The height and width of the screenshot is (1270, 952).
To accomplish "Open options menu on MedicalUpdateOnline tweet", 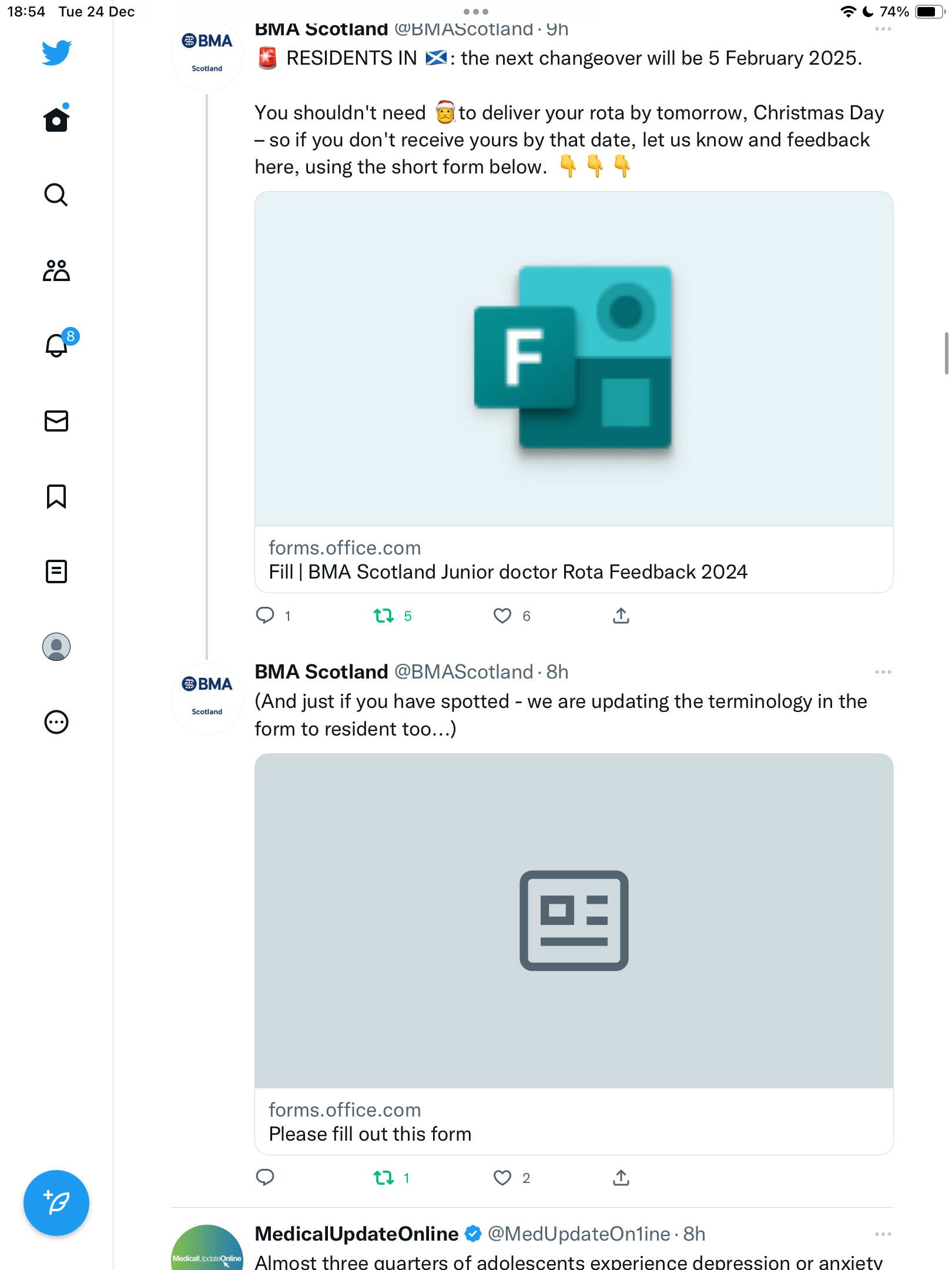I will click(883, 1234).
